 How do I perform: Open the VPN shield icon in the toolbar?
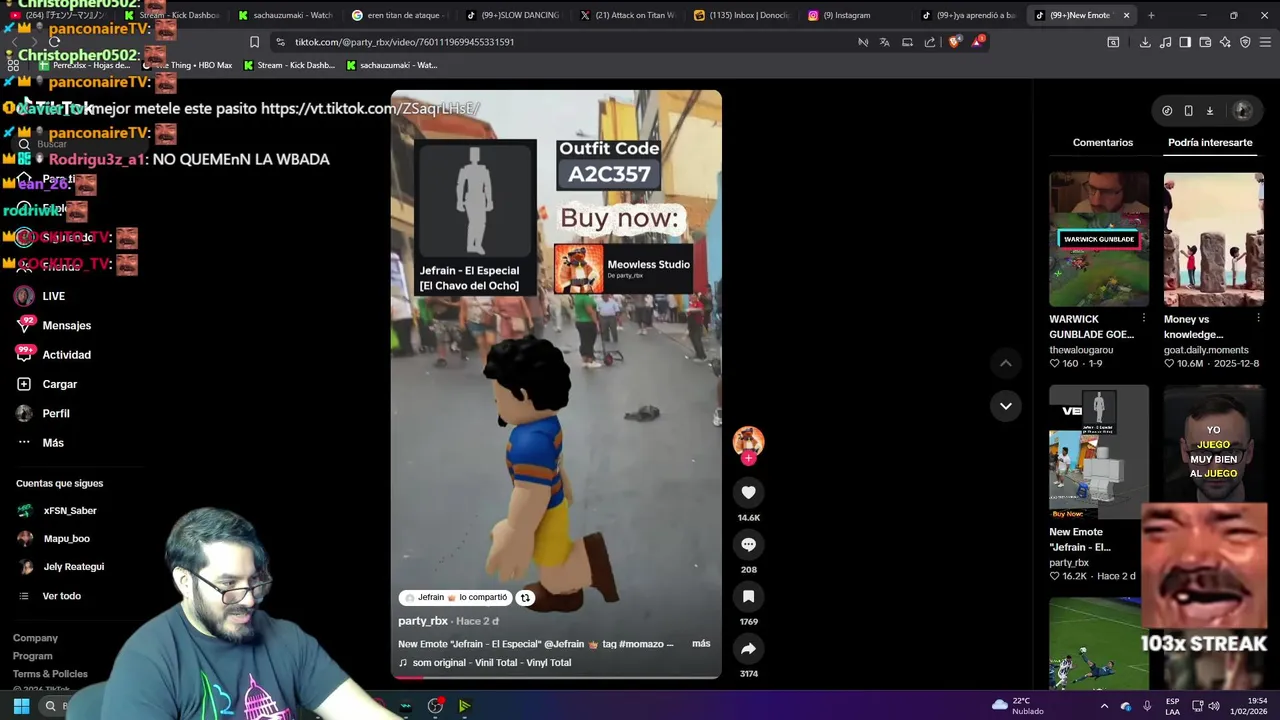coord(1245,42)
